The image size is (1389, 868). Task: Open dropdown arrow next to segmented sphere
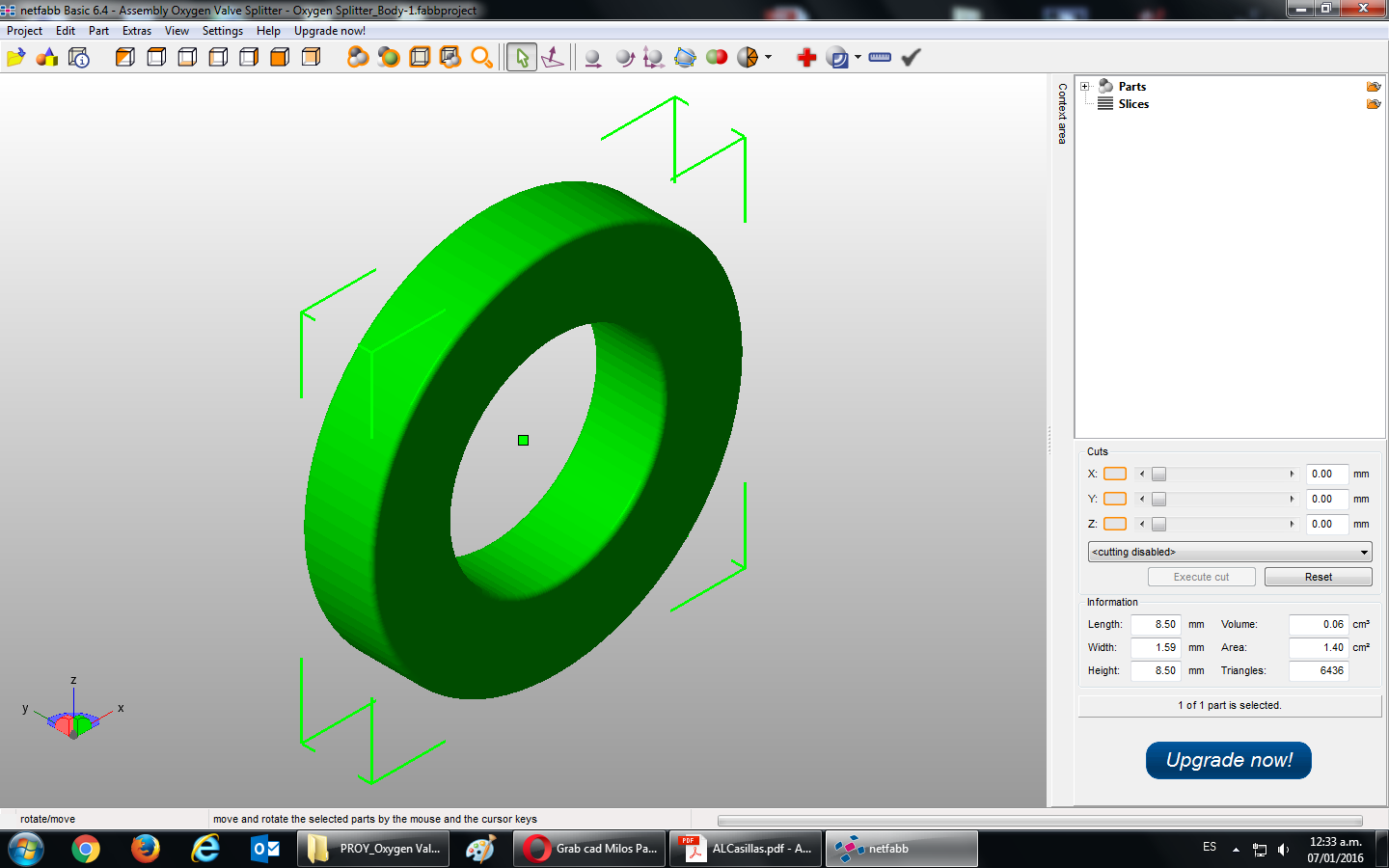click(x=768, y=58)
